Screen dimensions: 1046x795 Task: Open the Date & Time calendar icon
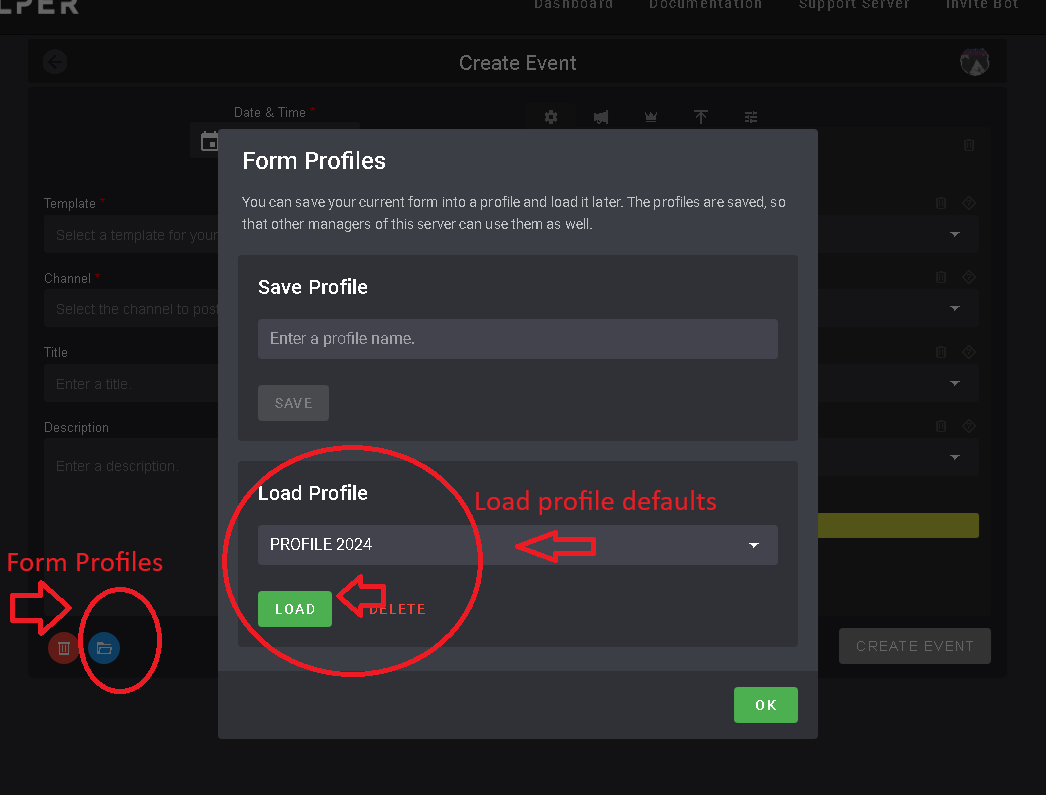(210, 142)
